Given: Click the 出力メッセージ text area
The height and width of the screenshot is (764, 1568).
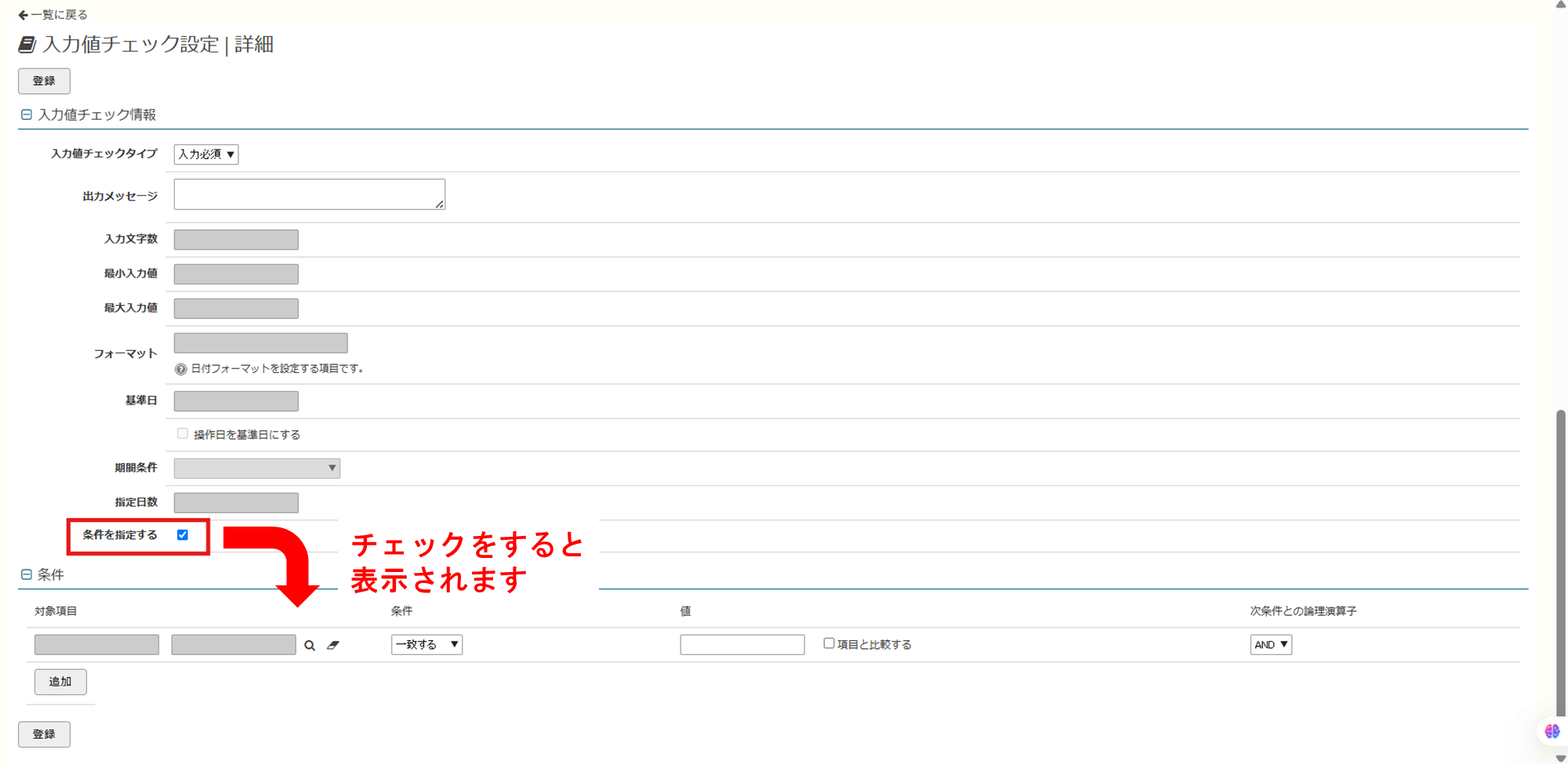Looking at the screenshot, I should 310,194.
